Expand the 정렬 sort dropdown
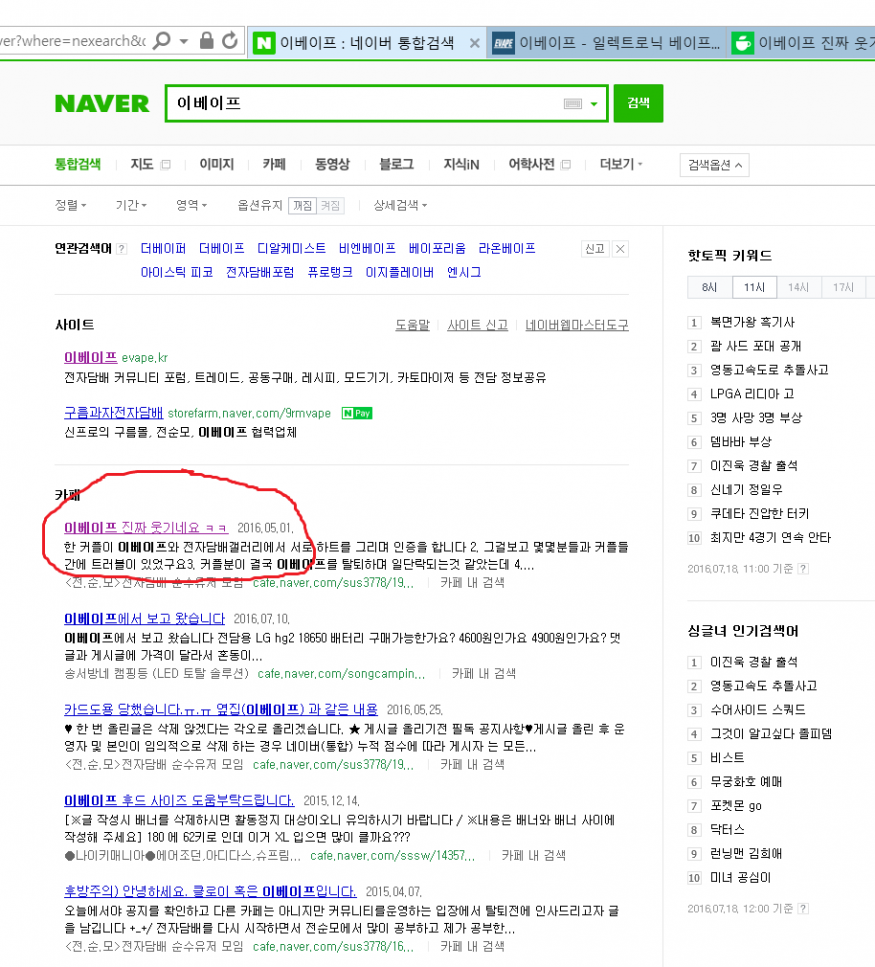This screenshot has height=967, width=875. (70, 205)
